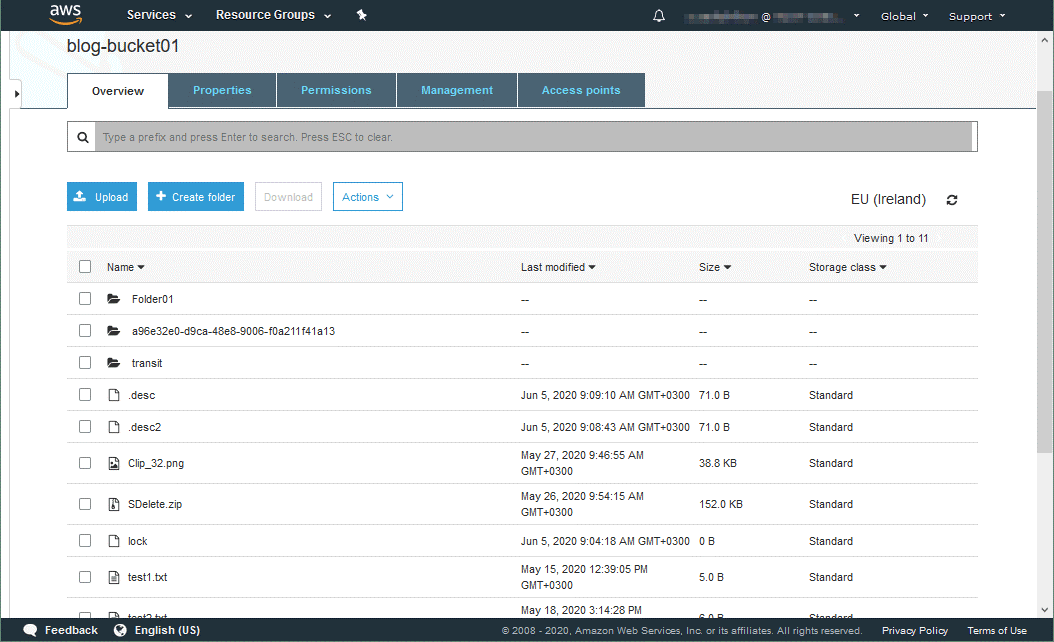Select the SDelete.zip checkbox
The image size is (1054, 642).
coord(85,504)
